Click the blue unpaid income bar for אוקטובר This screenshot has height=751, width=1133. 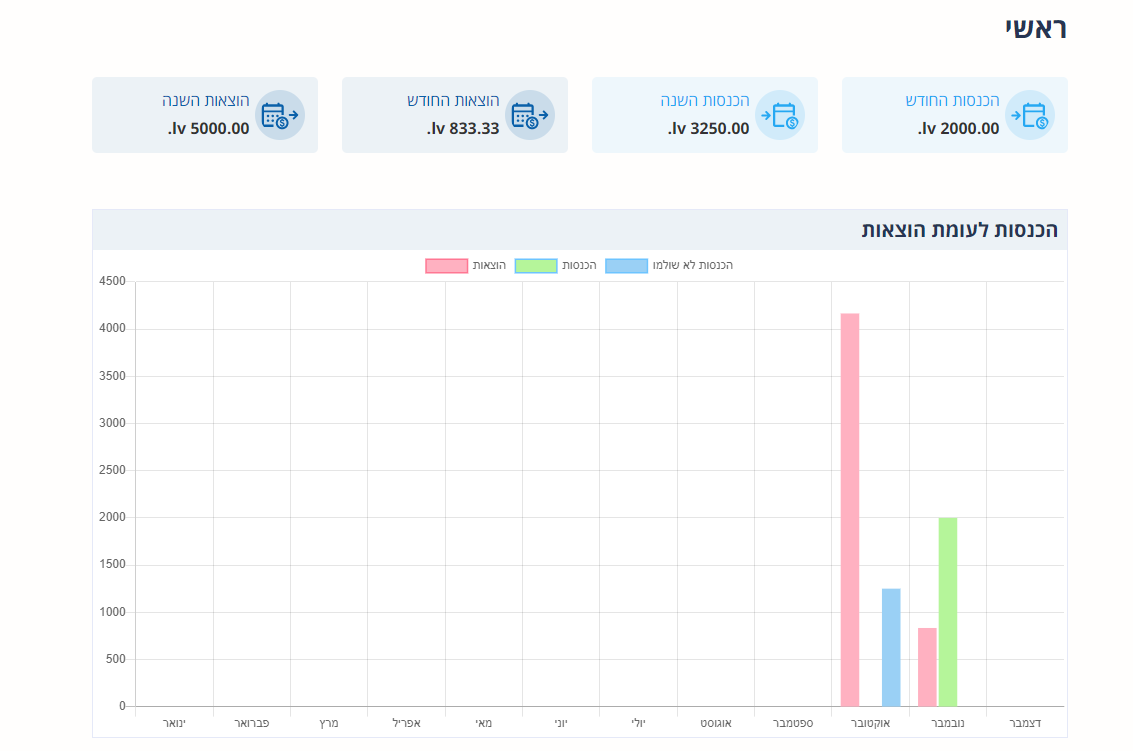(890, 647)
